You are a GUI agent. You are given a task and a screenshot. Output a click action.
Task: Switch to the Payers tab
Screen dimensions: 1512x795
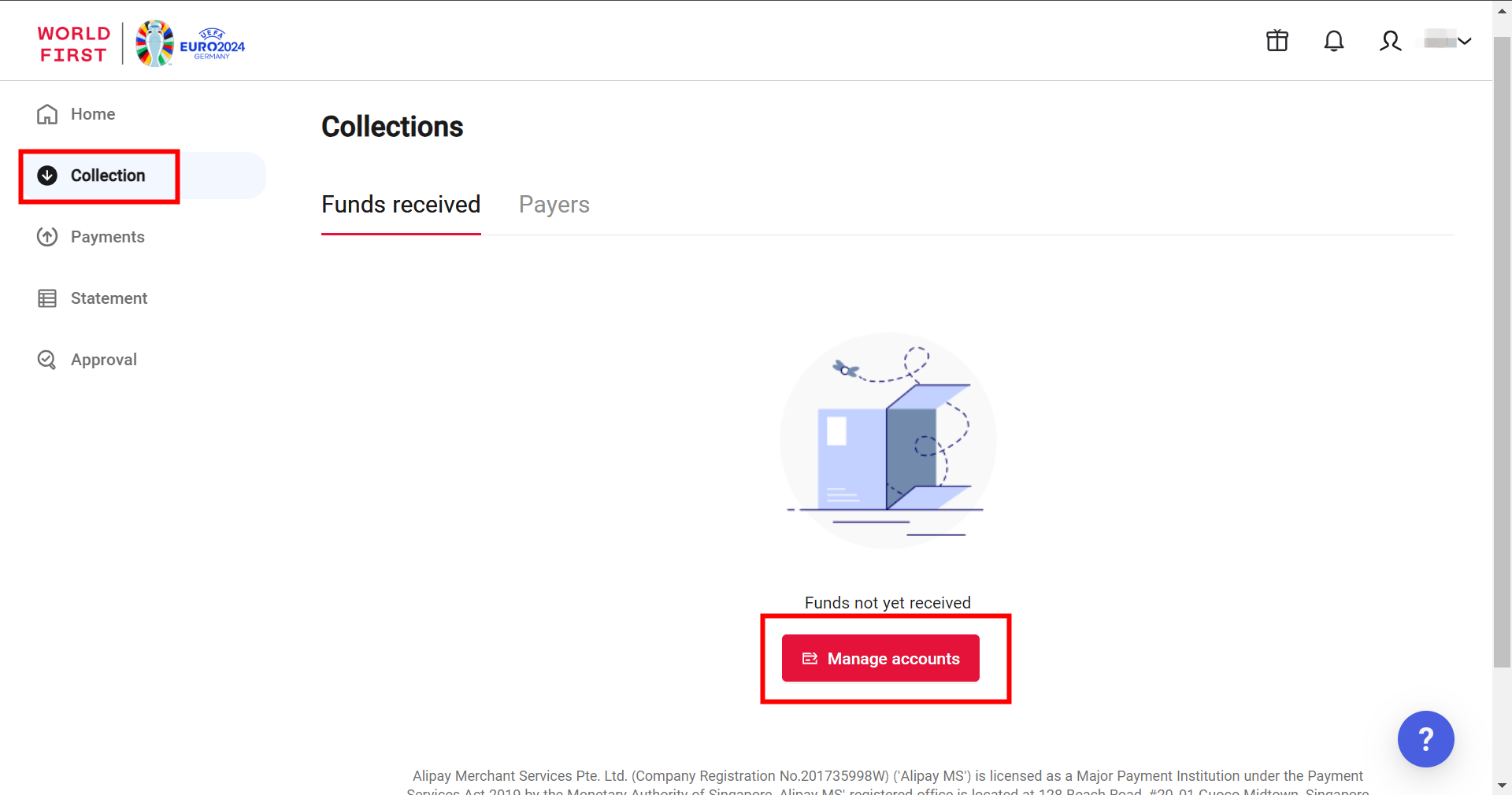(x=554, y=205)
